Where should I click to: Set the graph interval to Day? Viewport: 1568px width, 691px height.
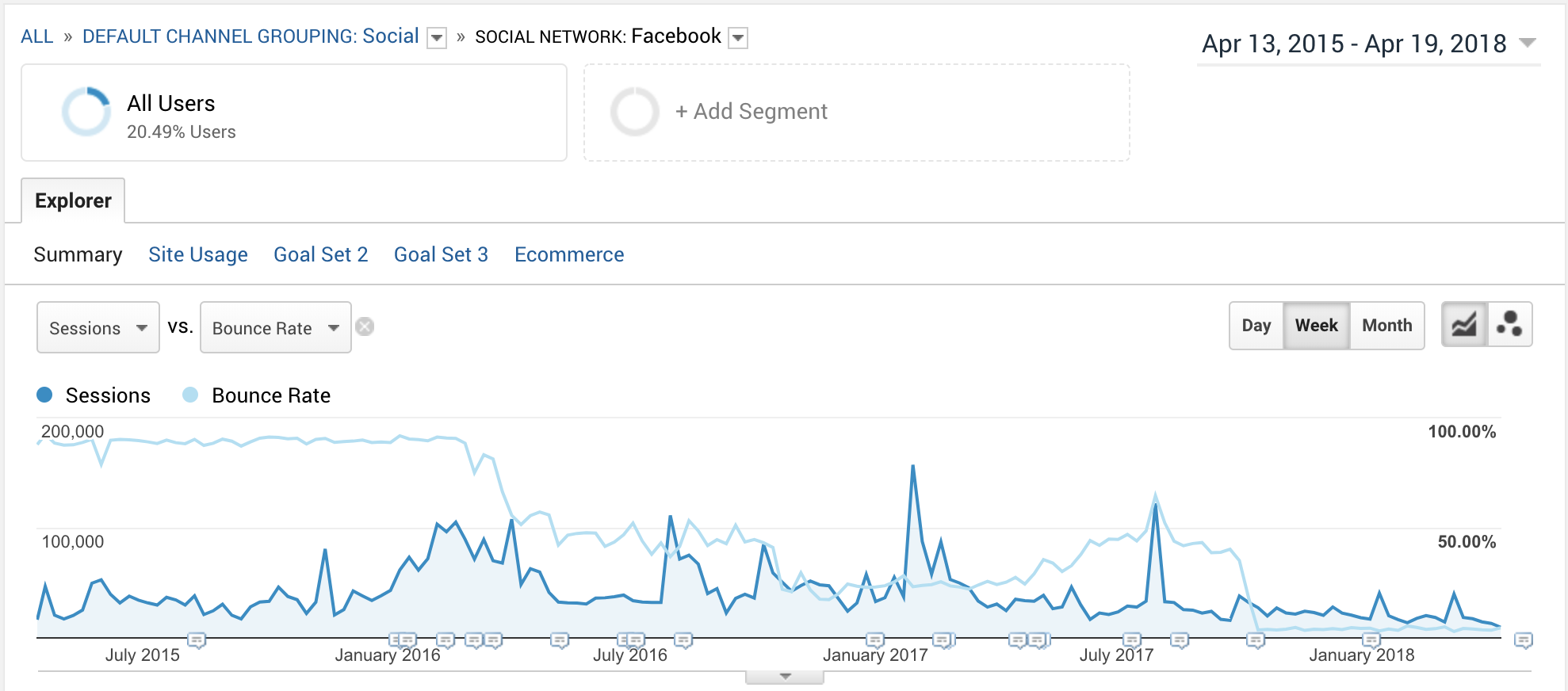tap(1256, 326)
